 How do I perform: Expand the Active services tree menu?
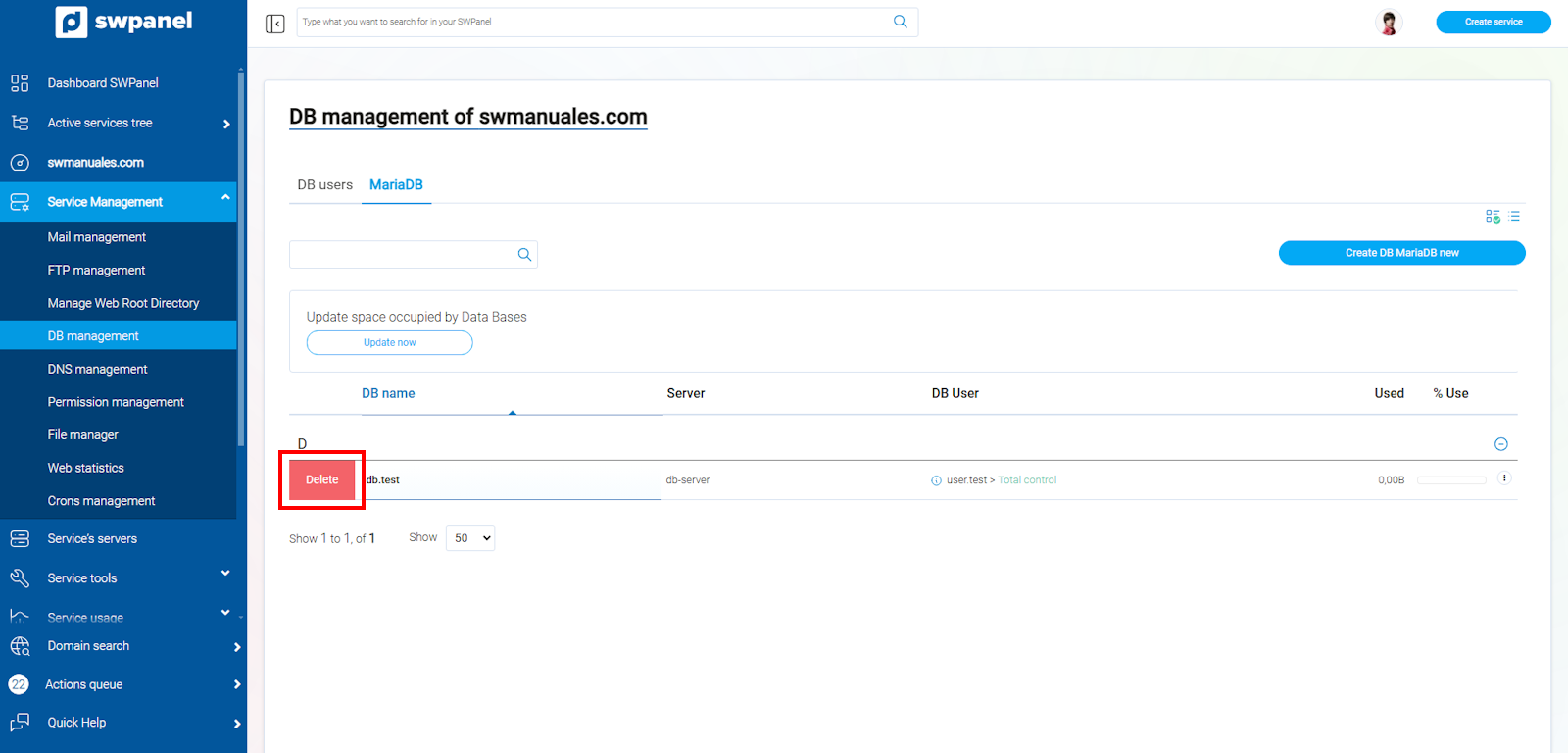click(226, 124)
